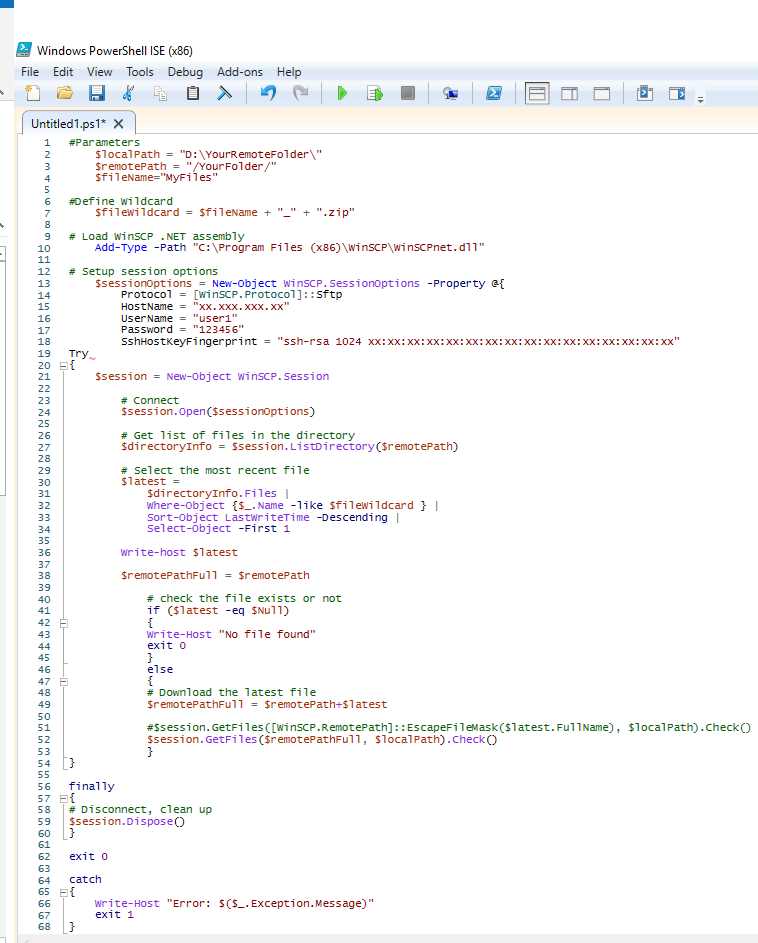The width and height of the screenshot is (758, 943).
Task: Click the [WinSCP.Protocol]::Sftp value
Action: tap(267, 295)
